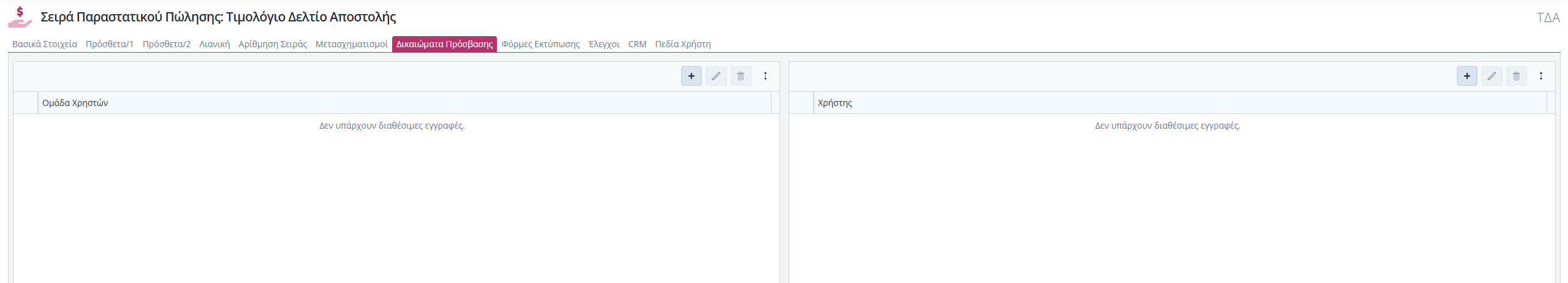Select Αρίθμηση Σειράς tab
Screen dimensions: 1568x283
coord(273,44)
